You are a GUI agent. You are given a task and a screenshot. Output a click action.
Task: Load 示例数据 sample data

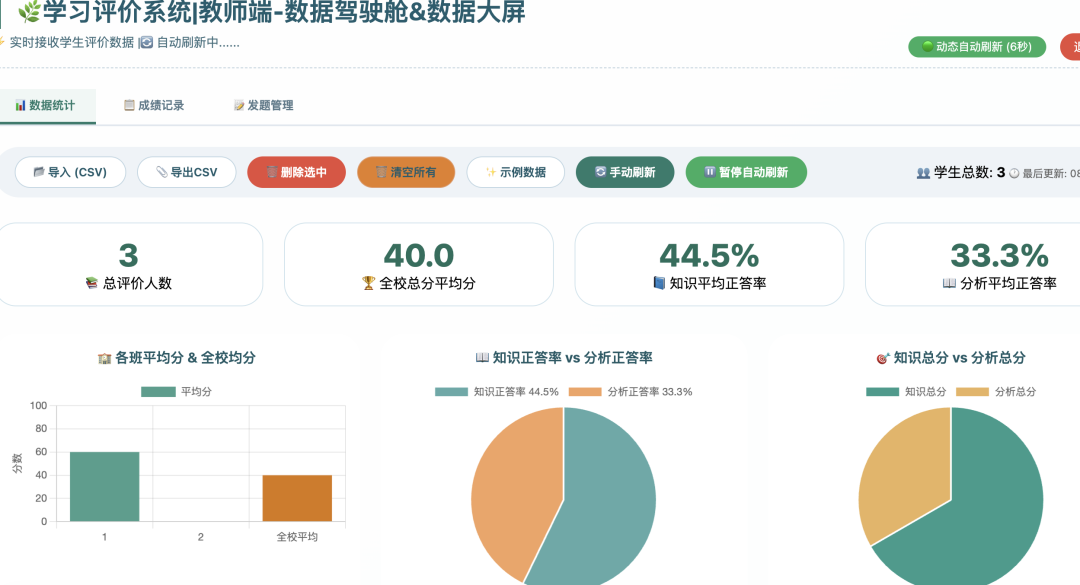click(515, 172)
